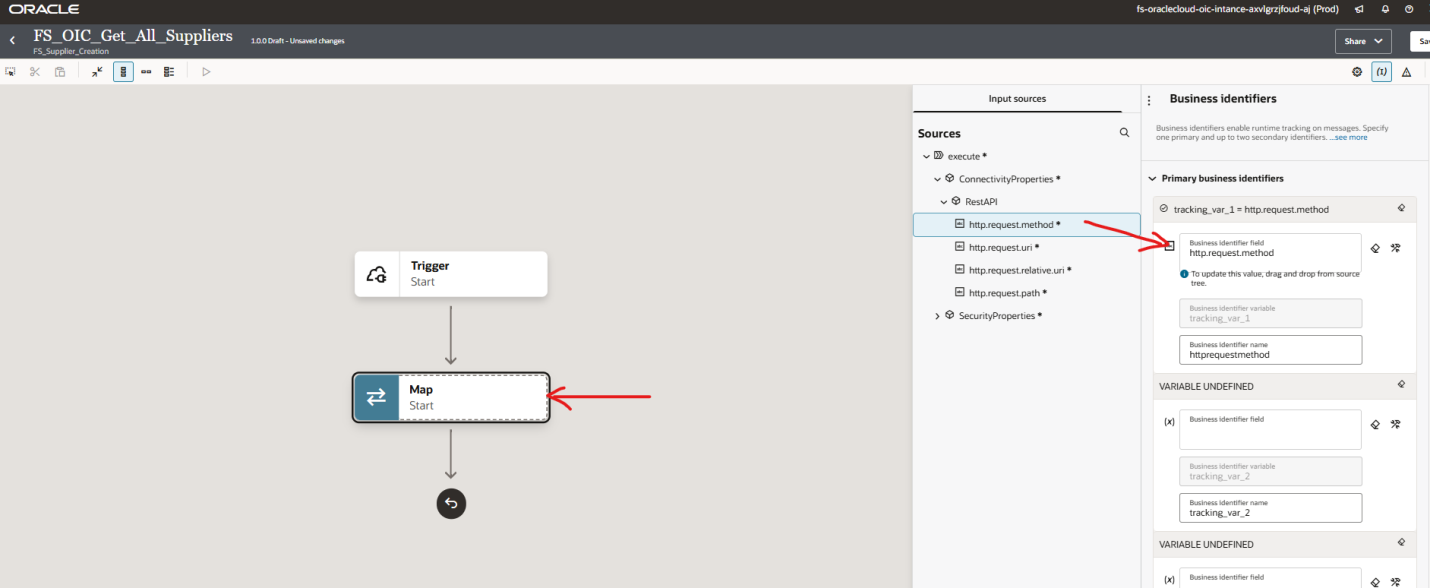Toggle the business identifiers panel button
This screenshot has height=588, width=1430.
click(1381, 72)
